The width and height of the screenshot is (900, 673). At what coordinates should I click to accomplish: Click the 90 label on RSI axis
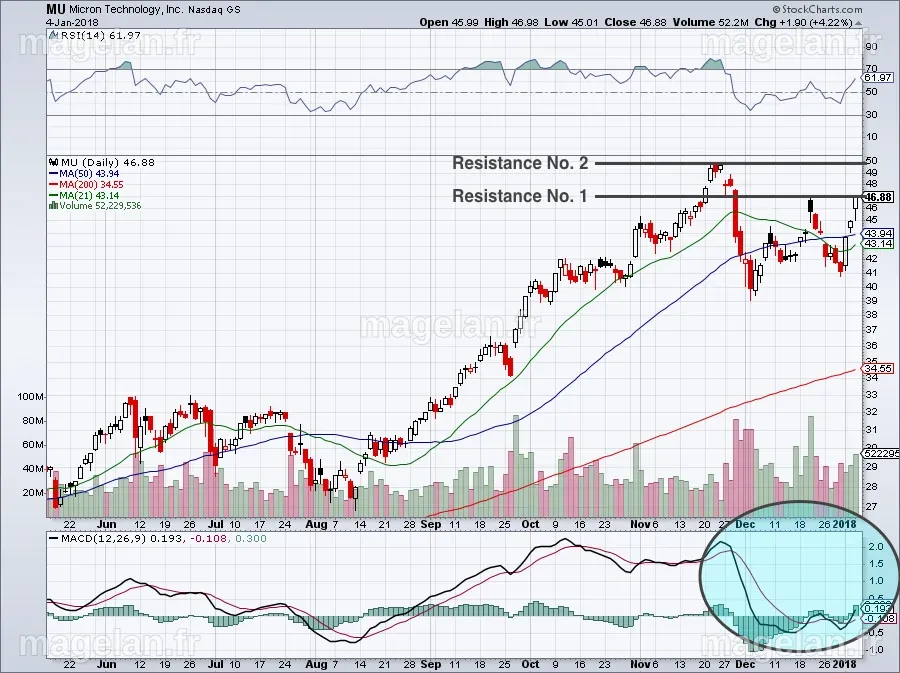pos(871,46)
